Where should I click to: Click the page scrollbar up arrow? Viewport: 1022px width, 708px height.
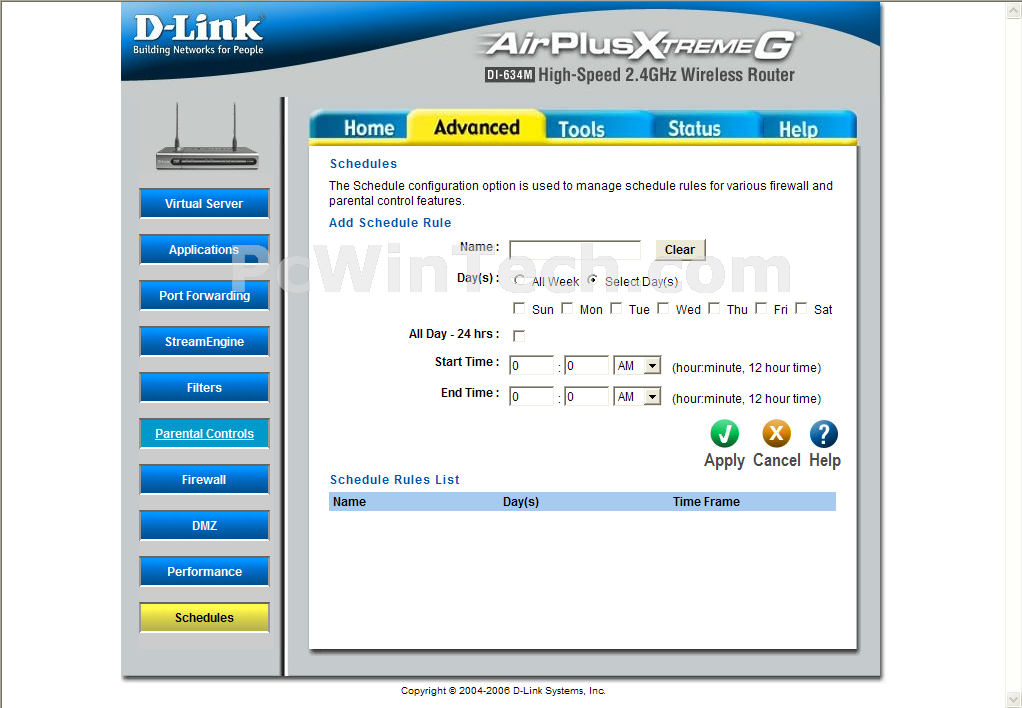point(1014,10)
